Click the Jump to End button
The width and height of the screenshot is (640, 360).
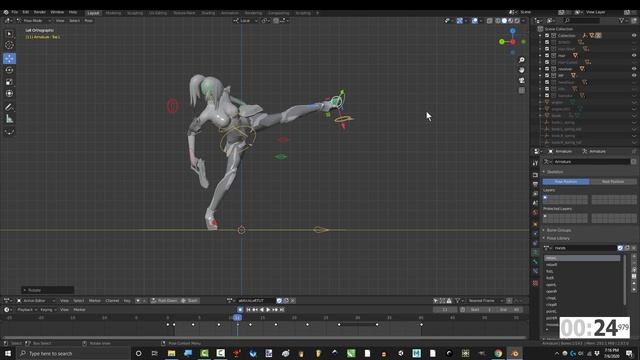282,310
